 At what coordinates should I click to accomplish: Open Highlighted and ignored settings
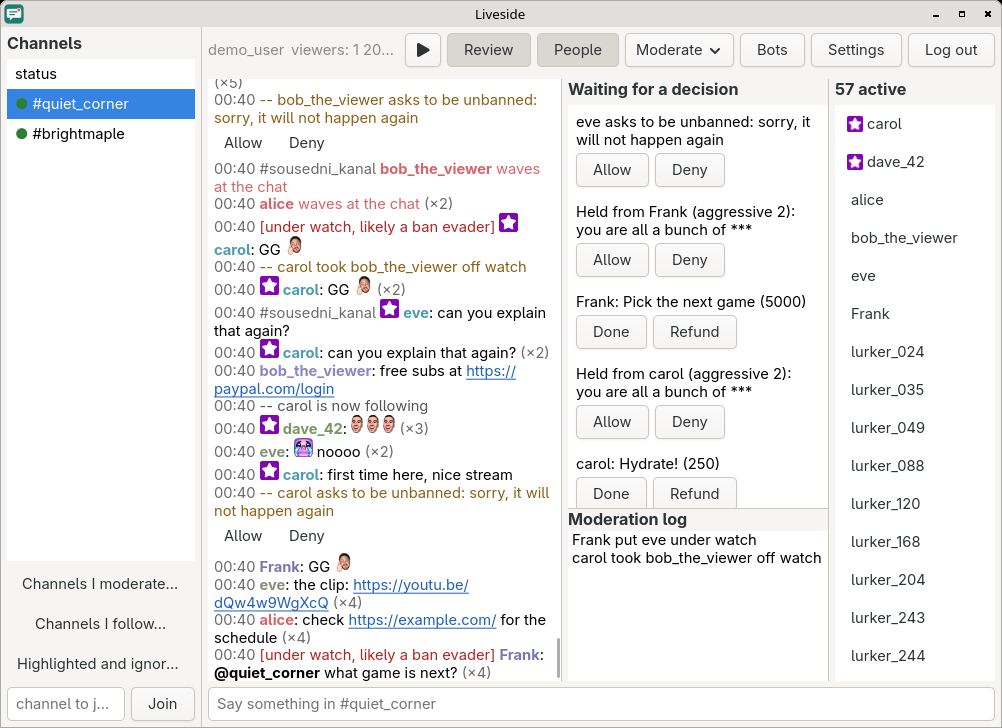pos(100,664)
